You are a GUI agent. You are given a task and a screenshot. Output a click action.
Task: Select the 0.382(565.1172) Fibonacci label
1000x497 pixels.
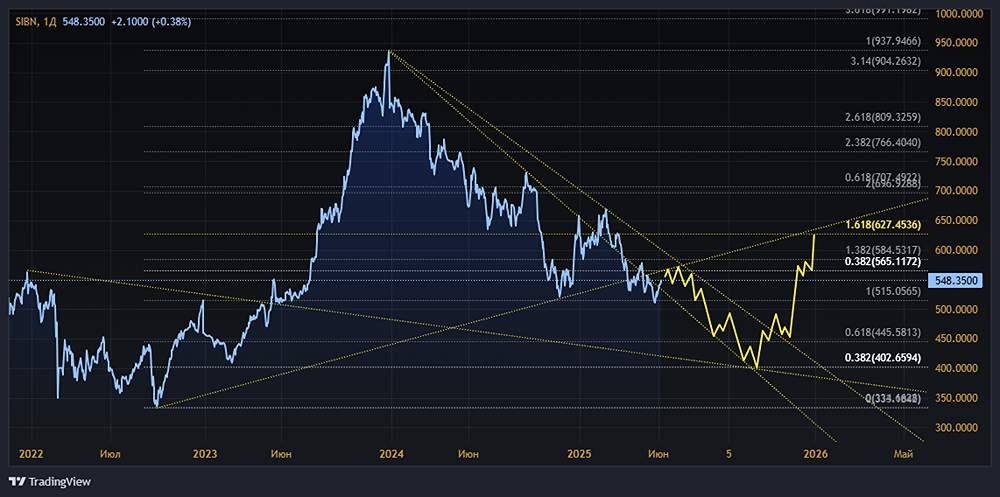tap(883, 262)
